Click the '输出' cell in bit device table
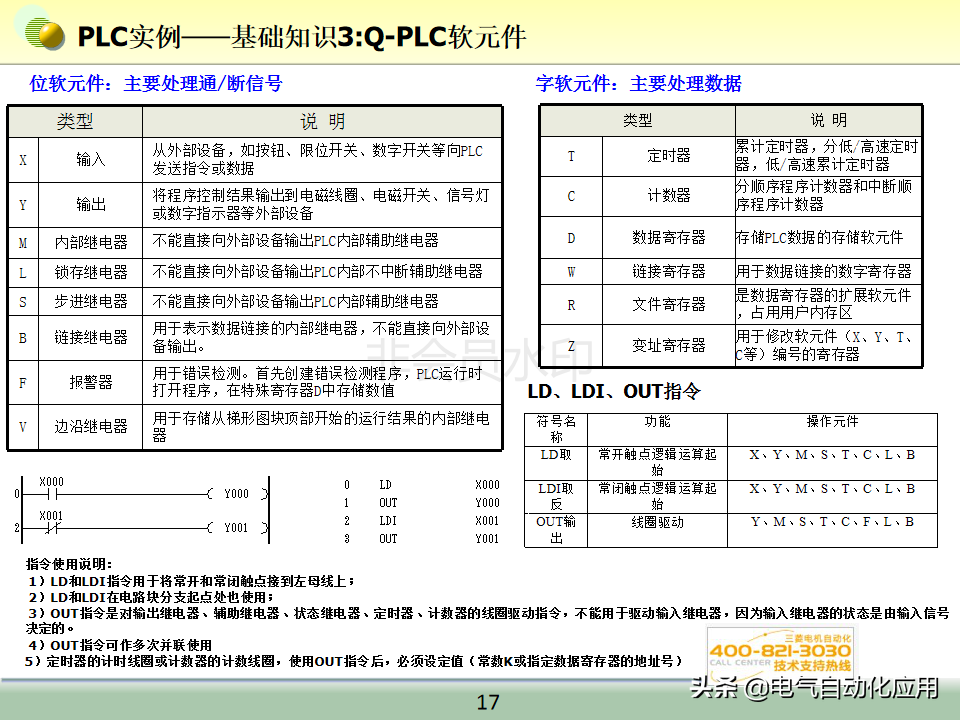The height and width of the screenshot is (720, 960). pyautogui.click(x=91, y=204)
